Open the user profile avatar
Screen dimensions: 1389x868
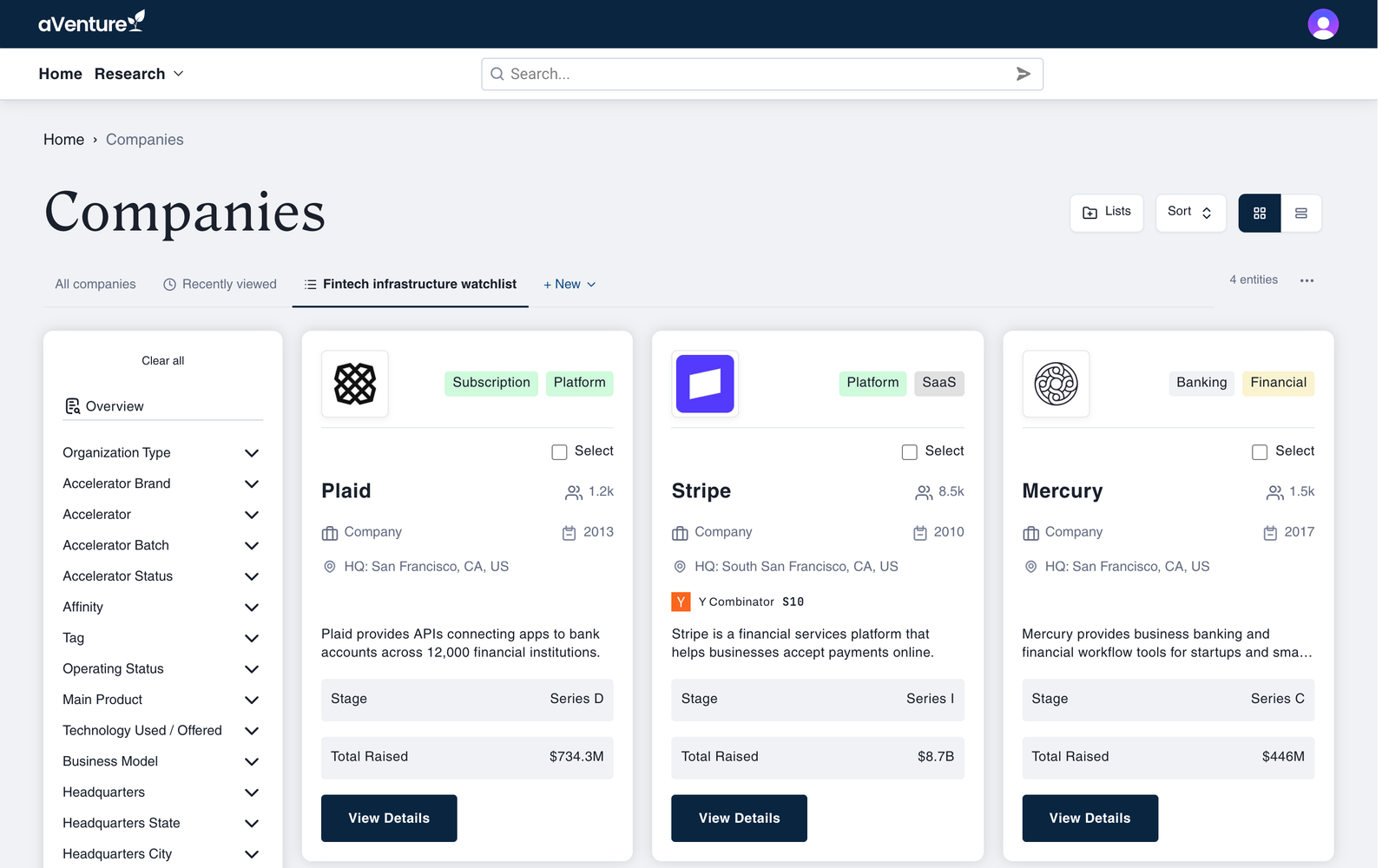(x=1323, y=24)
